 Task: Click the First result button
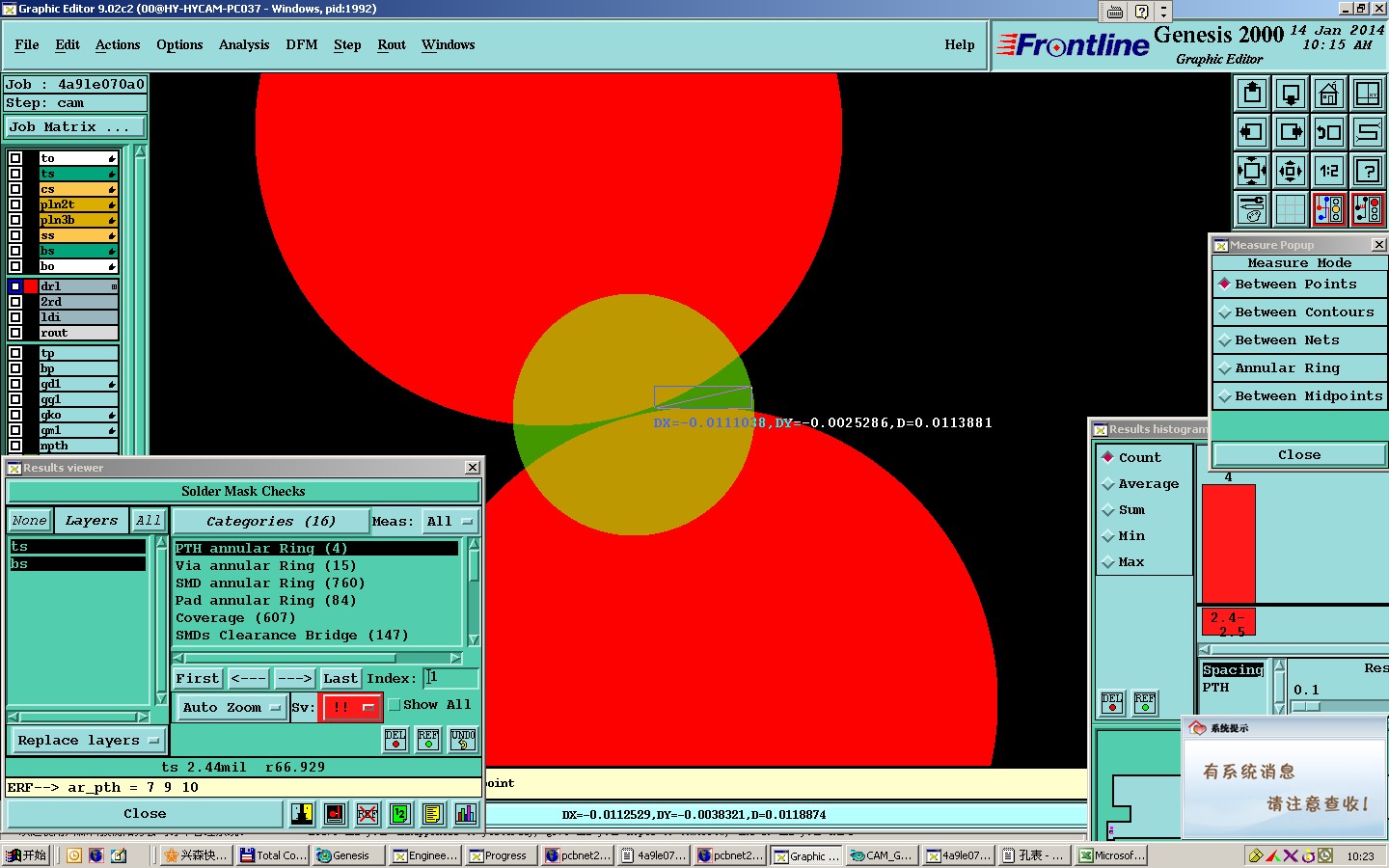click(198, 679)
